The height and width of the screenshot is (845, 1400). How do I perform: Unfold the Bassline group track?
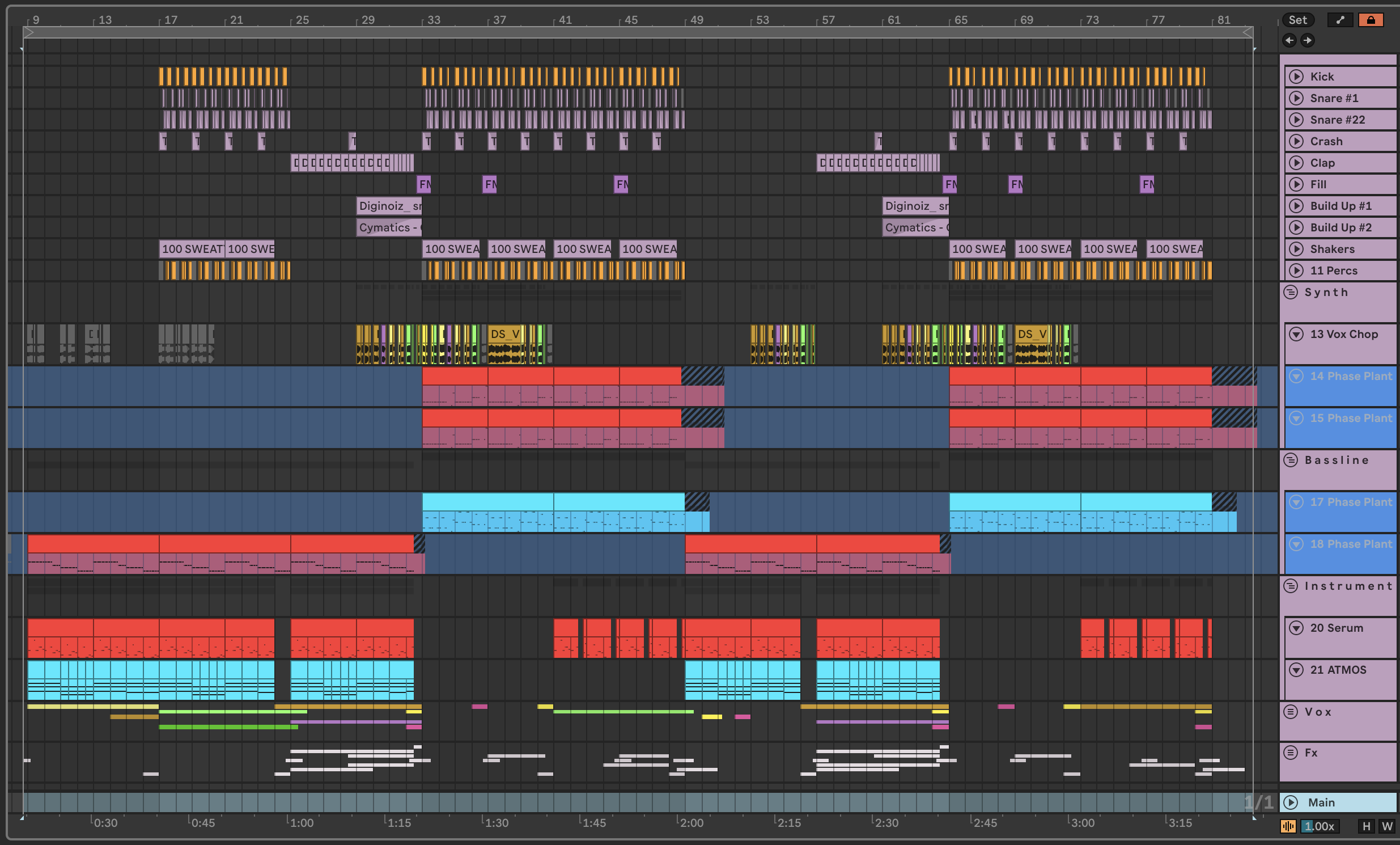(x=1291, y=460)
